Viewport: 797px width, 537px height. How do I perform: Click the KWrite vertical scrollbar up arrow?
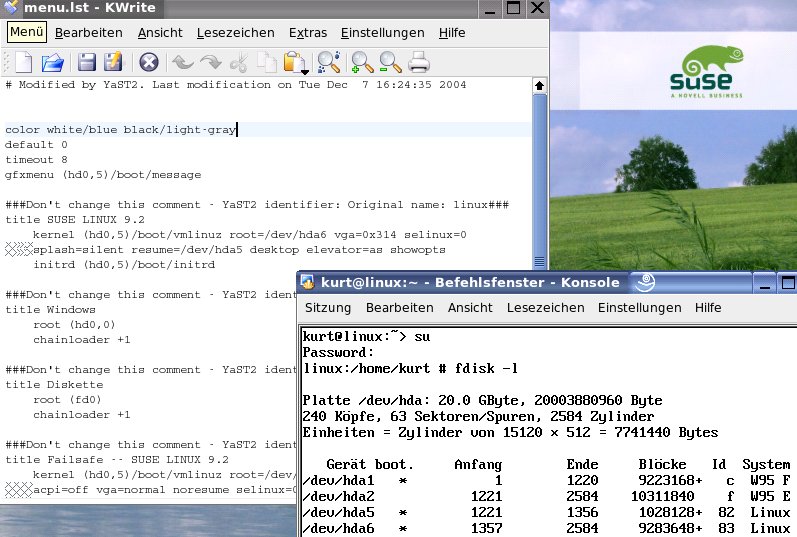click(539, 87)
